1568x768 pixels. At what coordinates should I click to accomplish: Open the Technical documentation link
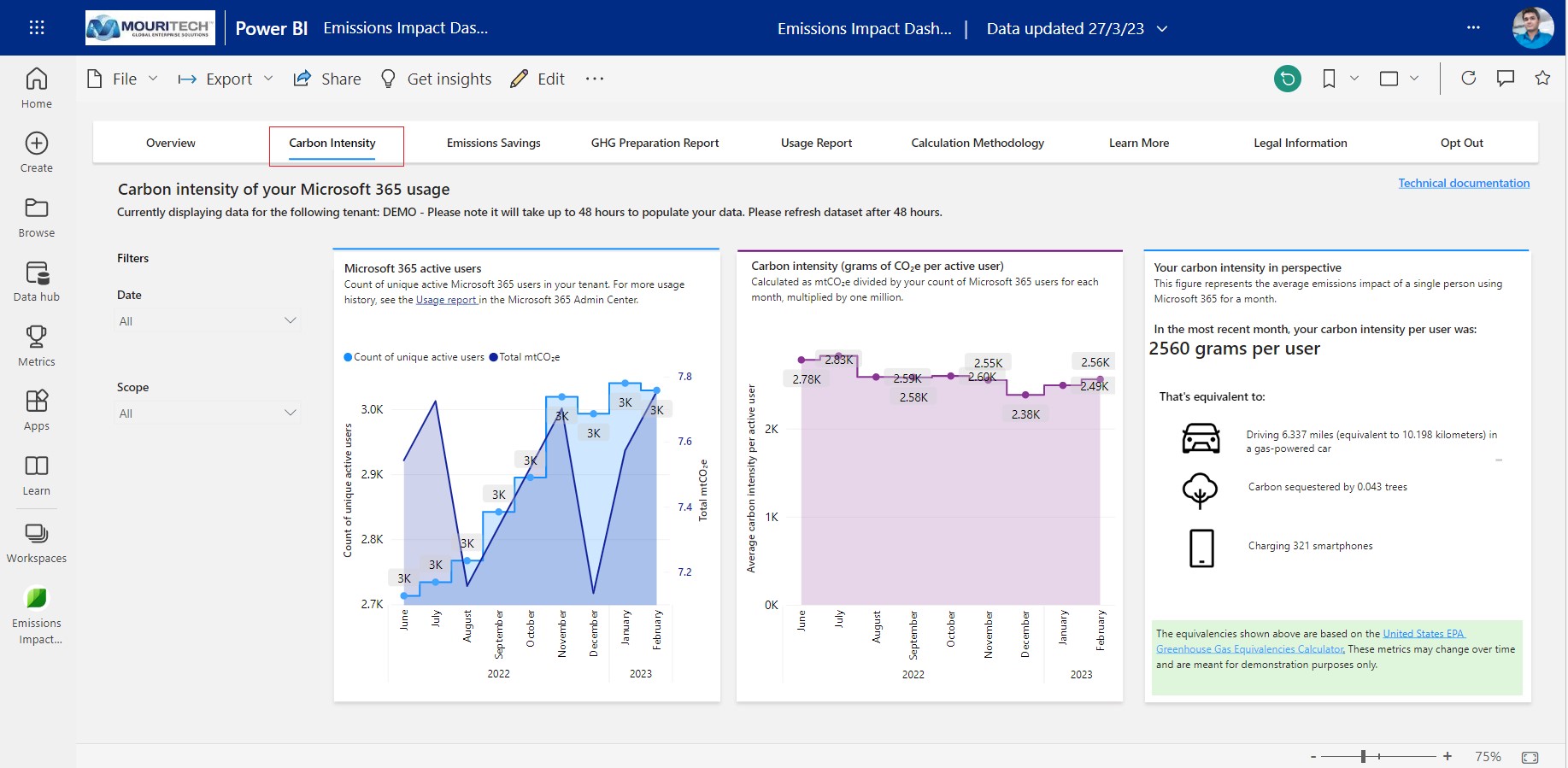point(1463,183)
